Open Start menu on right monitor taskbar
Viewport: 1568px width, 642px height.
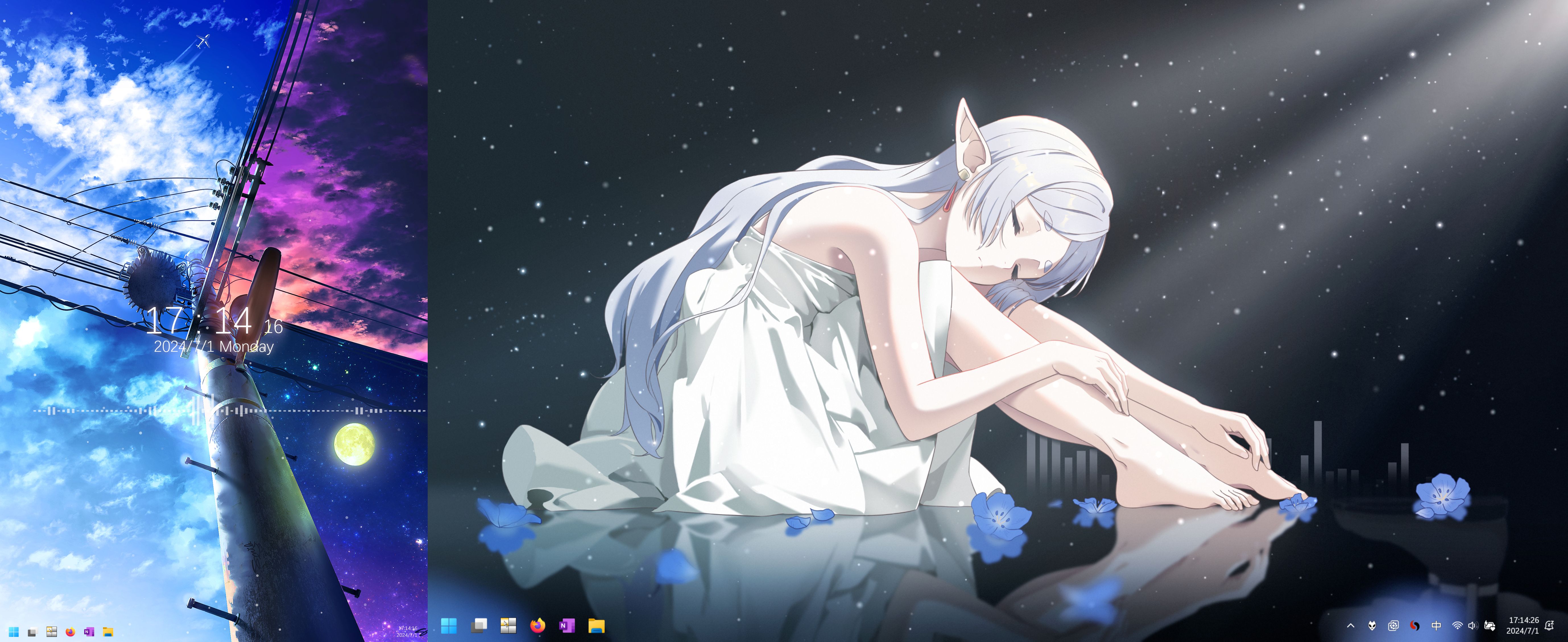pyautogui.click(x=449, y=625)
